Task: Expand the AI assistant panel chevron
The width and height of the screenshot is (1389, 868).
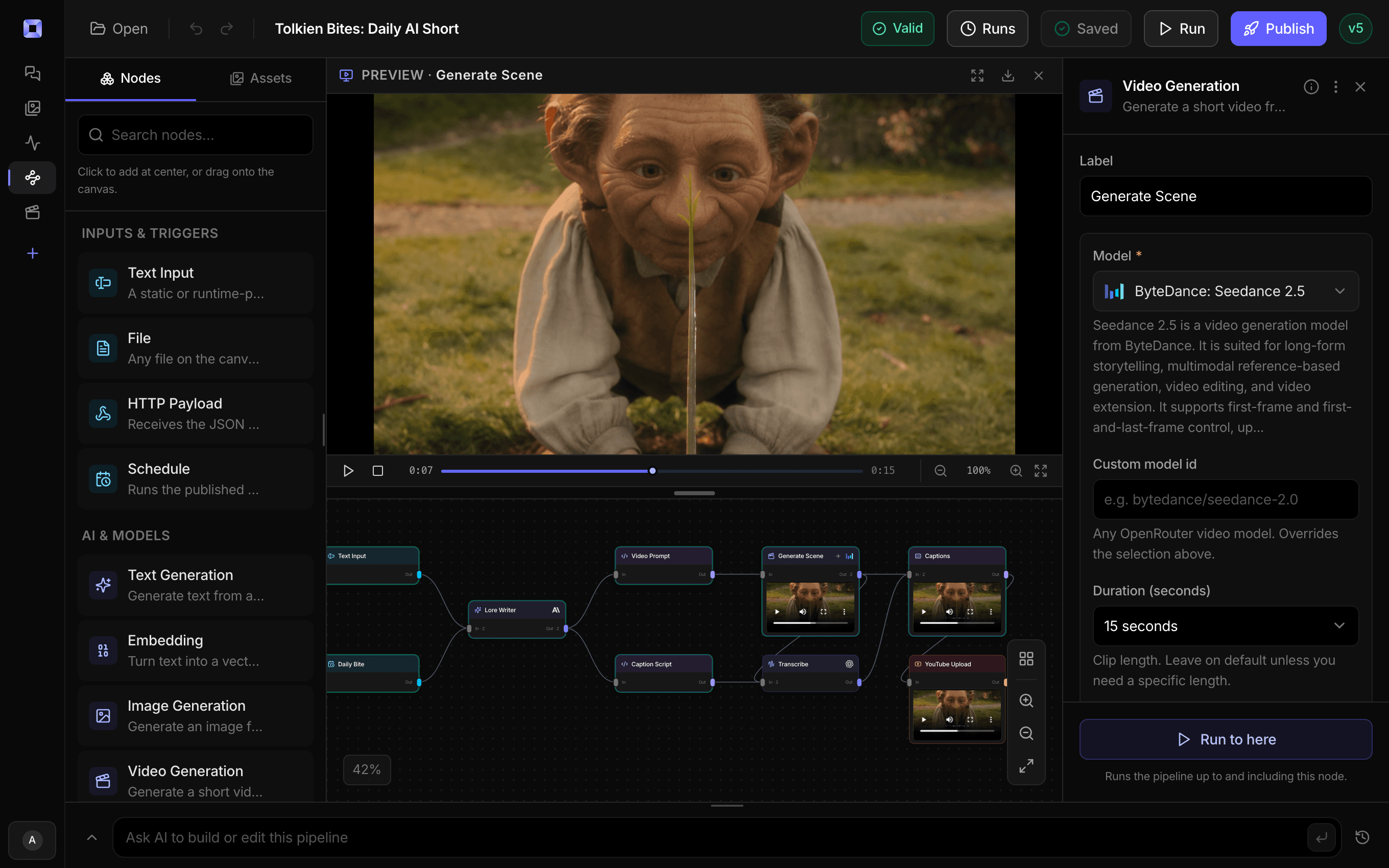Action: point(92,837)
